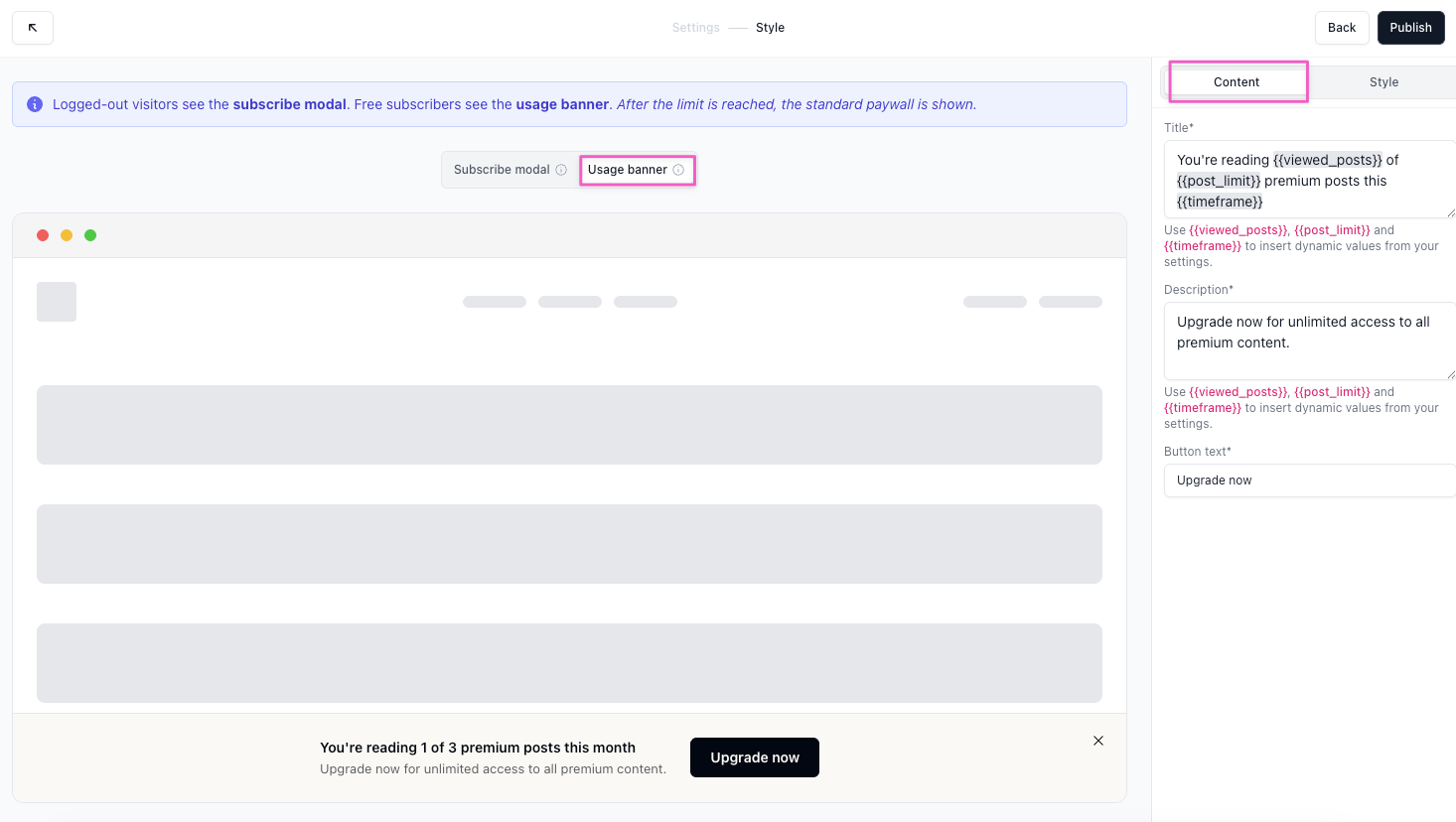Viewport: 1456px width, 822px height.
Task: Open the Style tab in side panel
Action: point(1383,82)
